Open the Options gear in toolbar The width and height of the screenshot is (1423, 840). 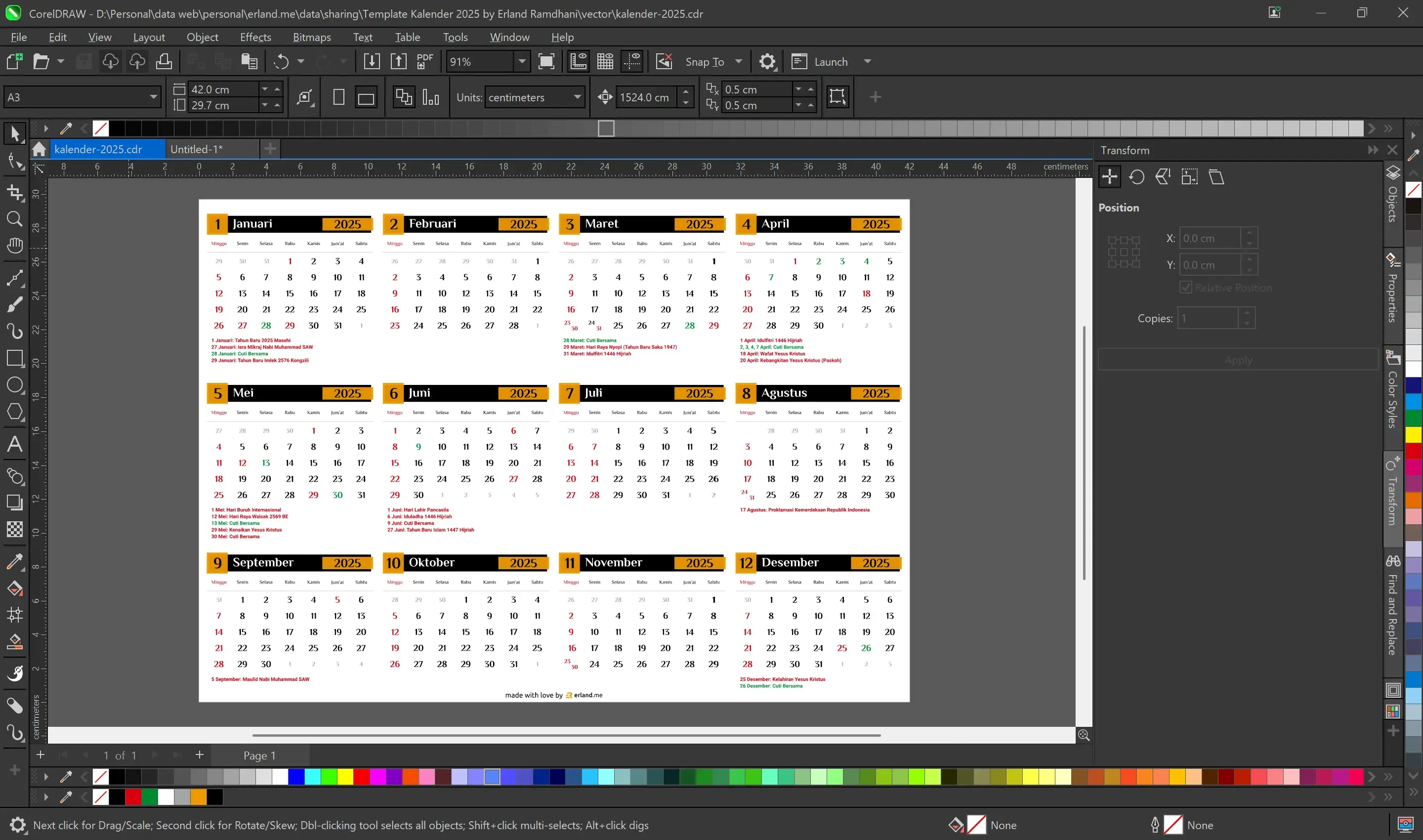(767, 61)
